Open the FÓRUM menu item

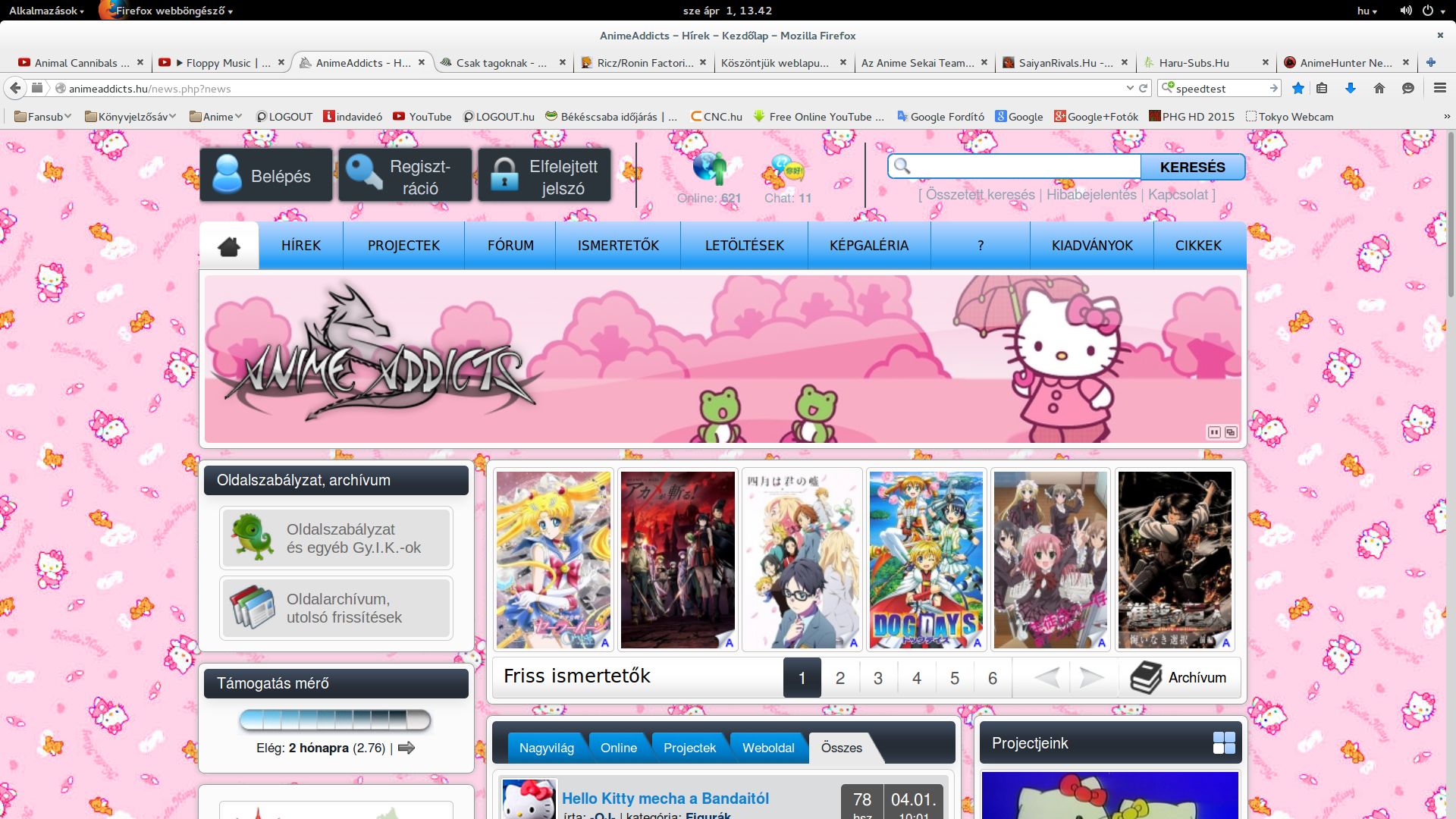pyautogui.click(x=510, y=246)
